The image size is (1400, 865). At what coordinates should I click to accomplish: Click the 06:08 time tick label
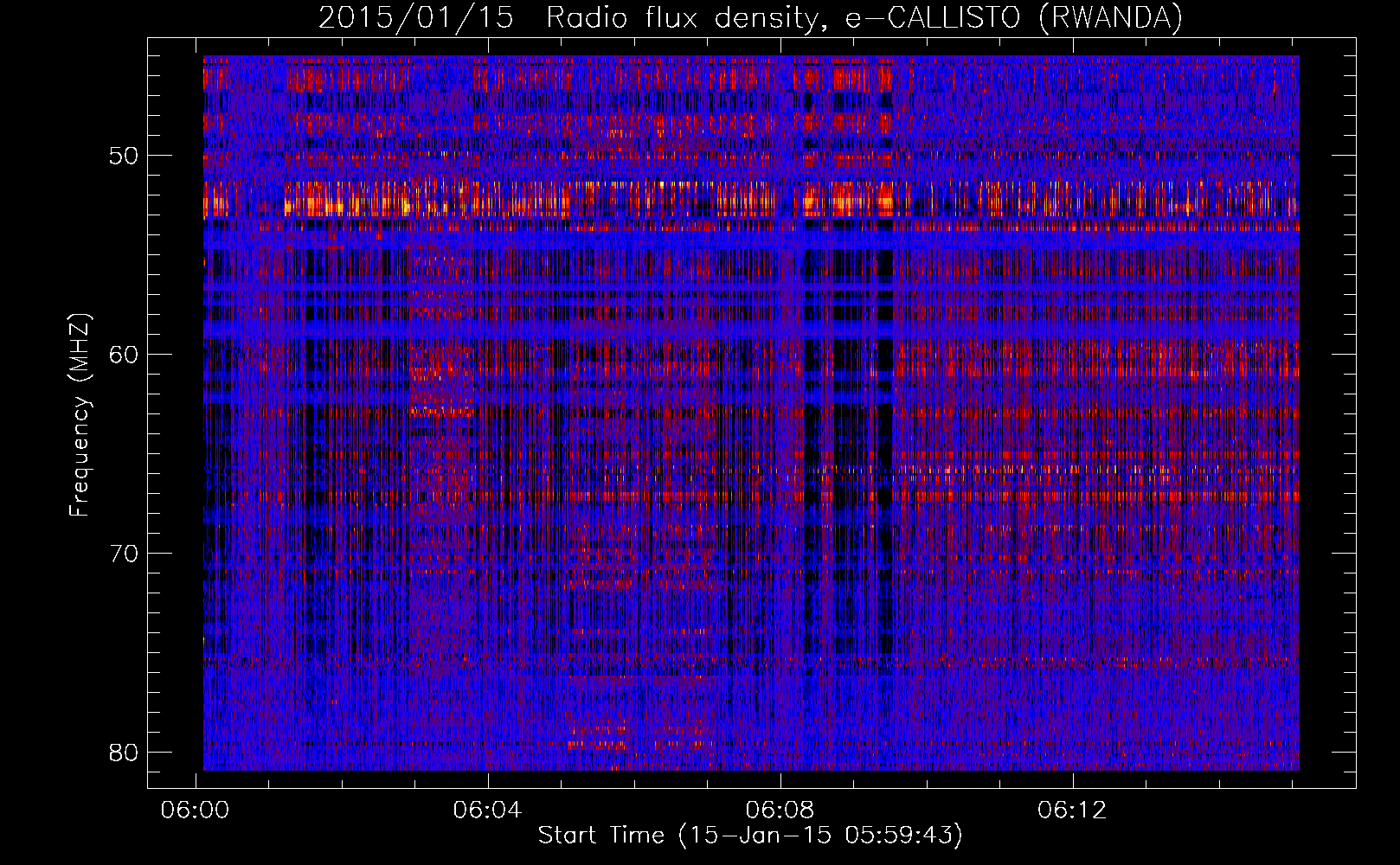[780, 810]
